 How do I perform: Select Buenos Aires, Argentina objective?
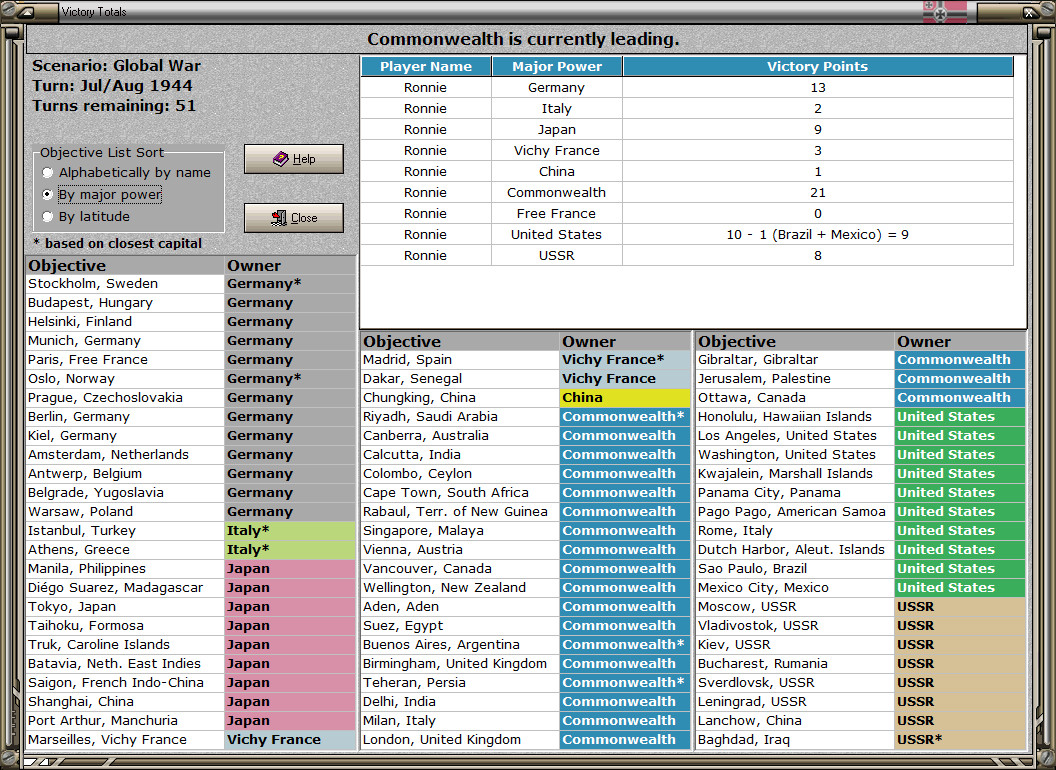click(460, 645)
